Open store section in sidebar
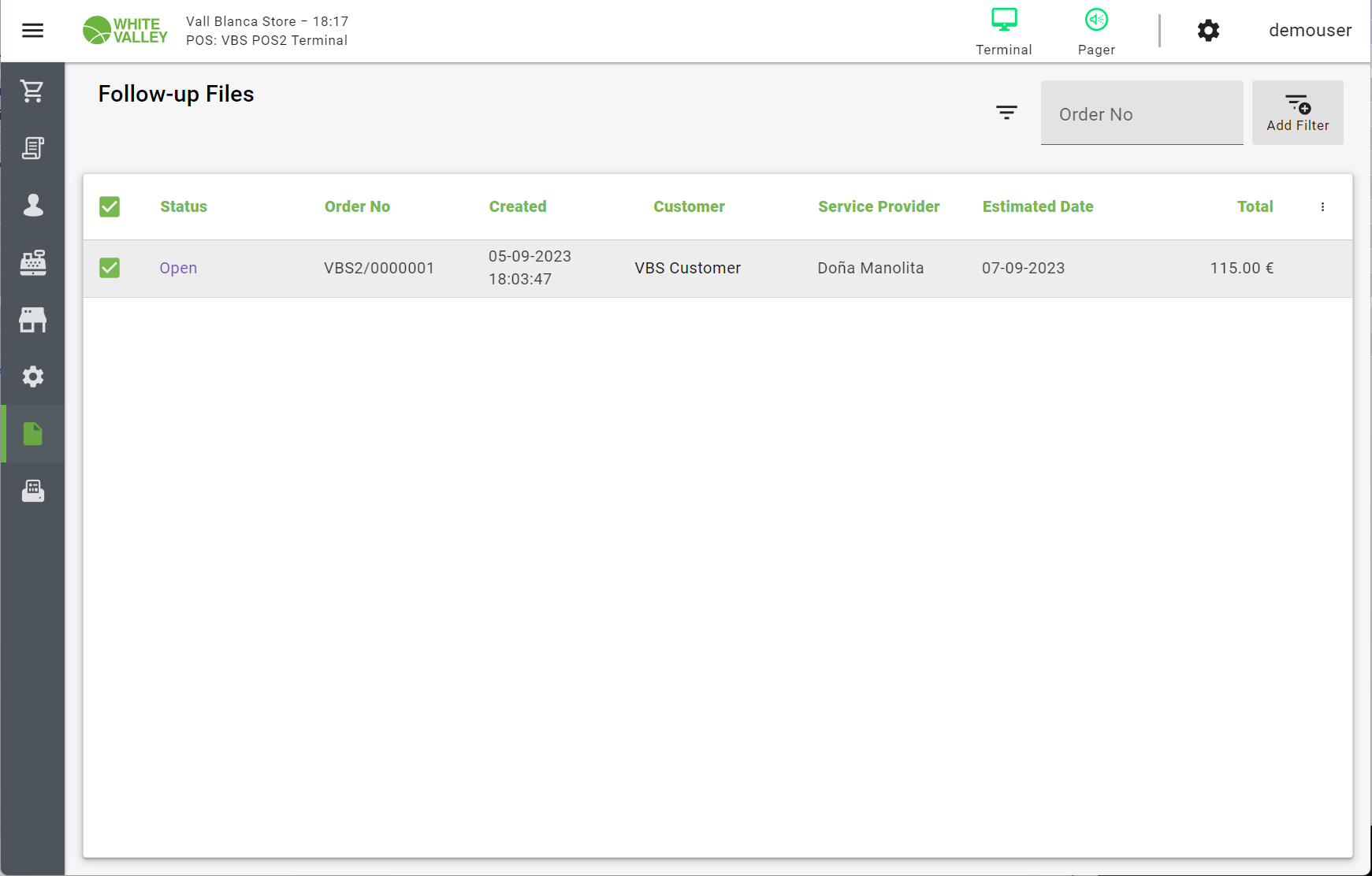This screenshot has height=876, width=1372. [x=32, y=320]
